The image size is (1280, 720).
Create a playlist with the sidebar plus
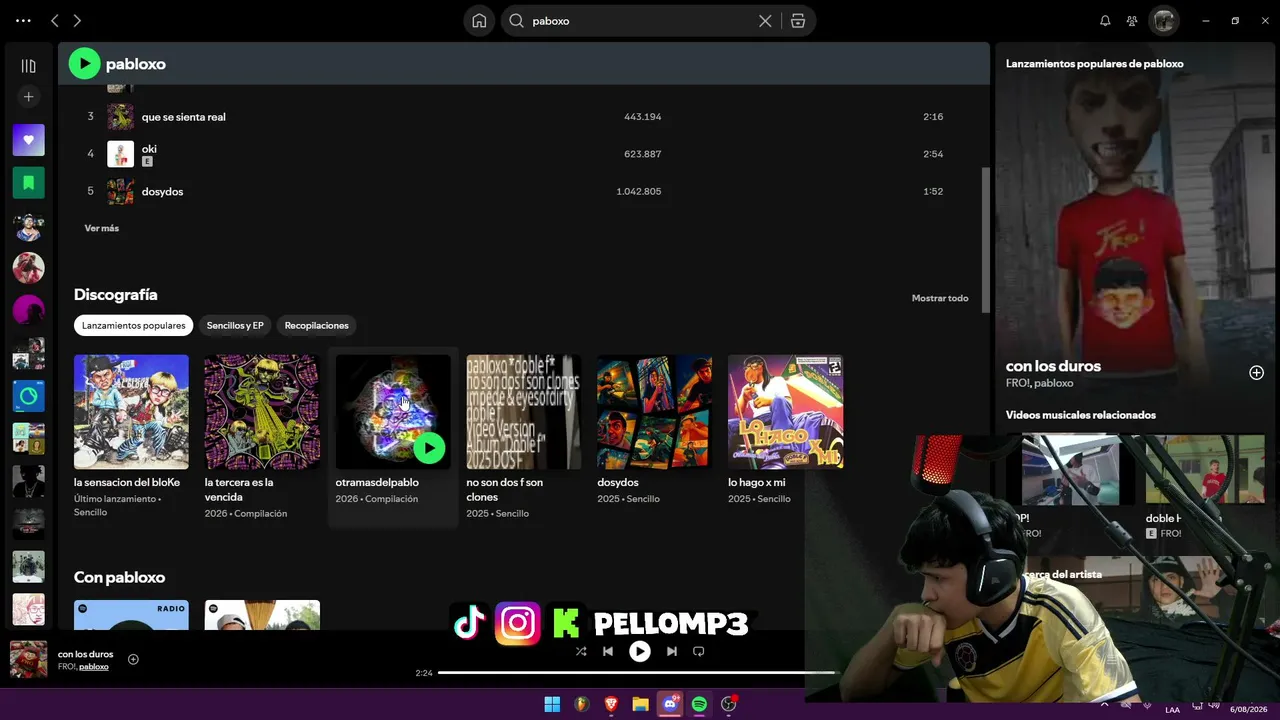pos(28,97)
